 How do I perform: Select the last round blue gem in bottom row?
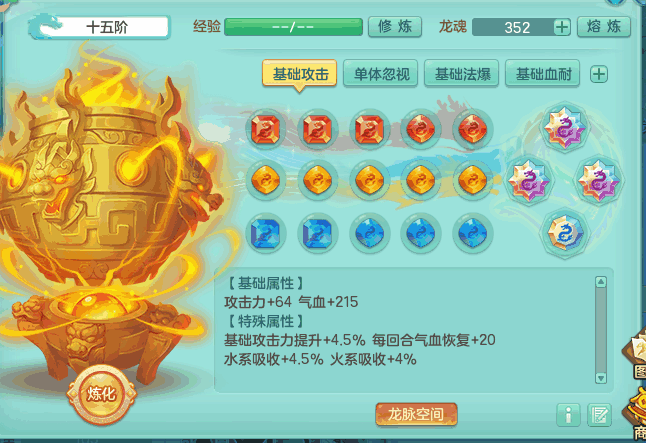(473, 233)
